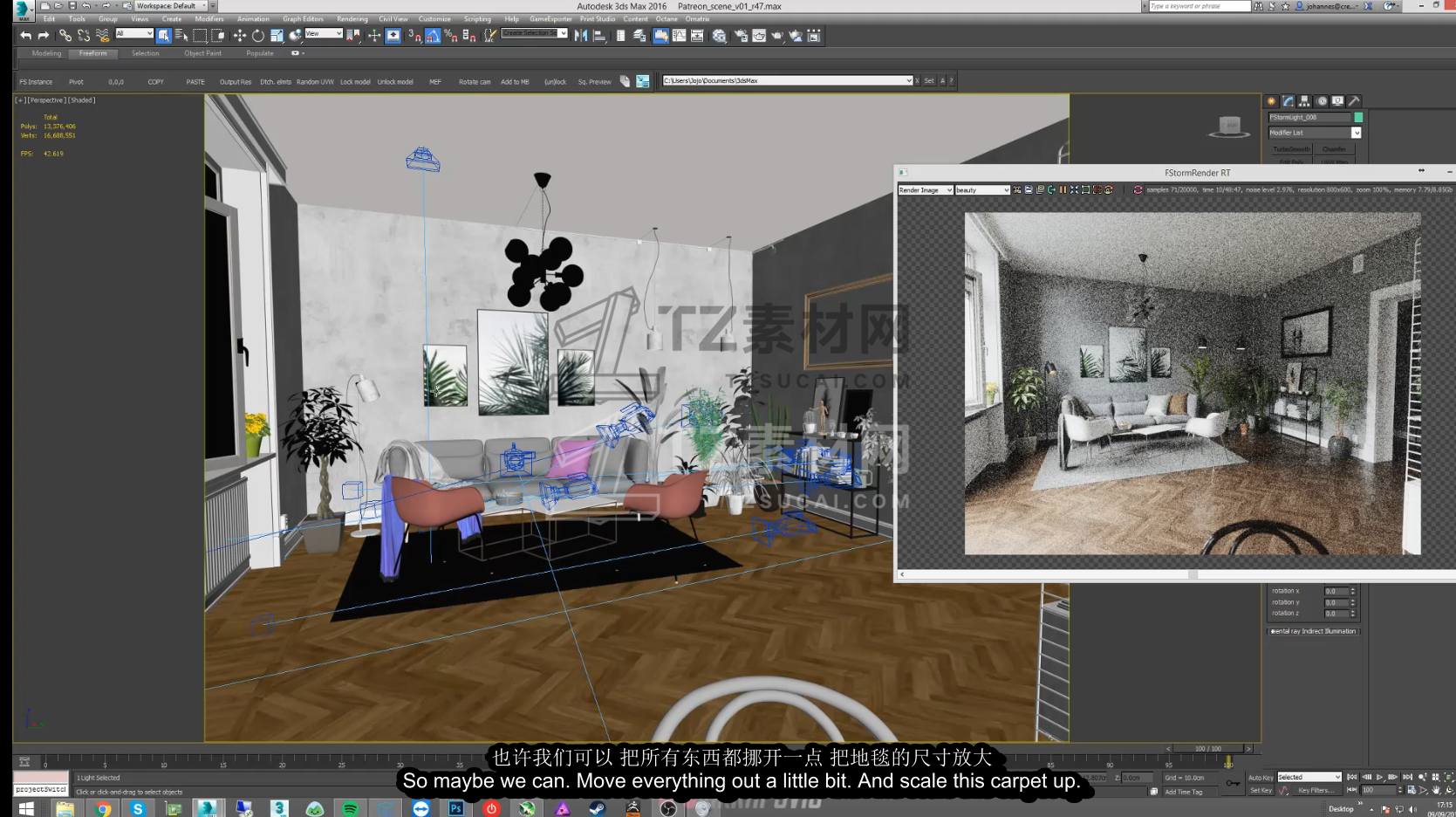Click the Mirror tool icon
This screenshot has width=1456, height=817.
[581, 36]
